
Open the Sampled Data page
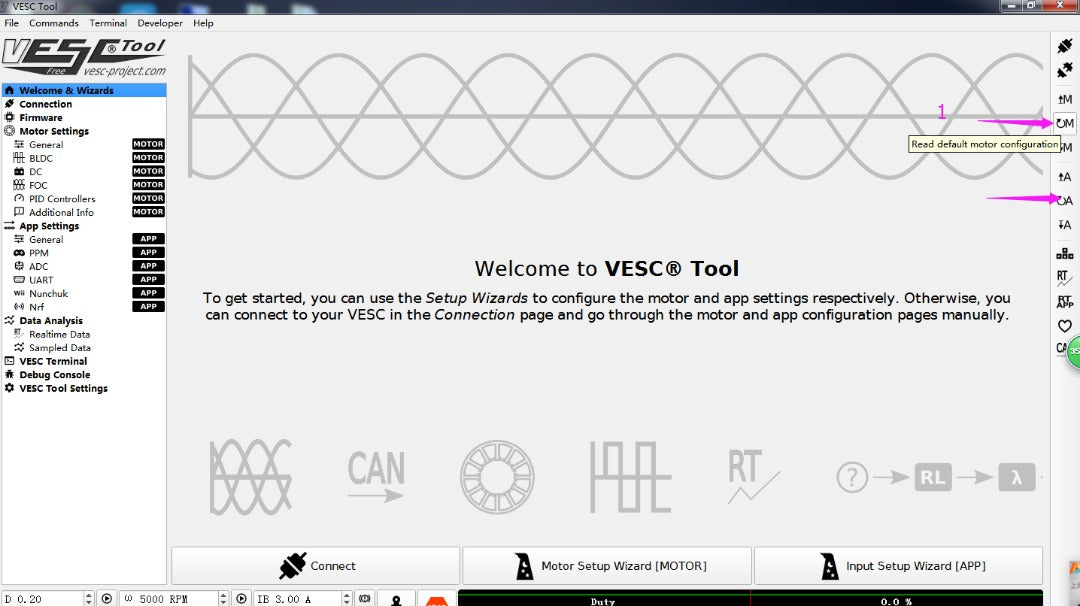[x=84, y=348]
